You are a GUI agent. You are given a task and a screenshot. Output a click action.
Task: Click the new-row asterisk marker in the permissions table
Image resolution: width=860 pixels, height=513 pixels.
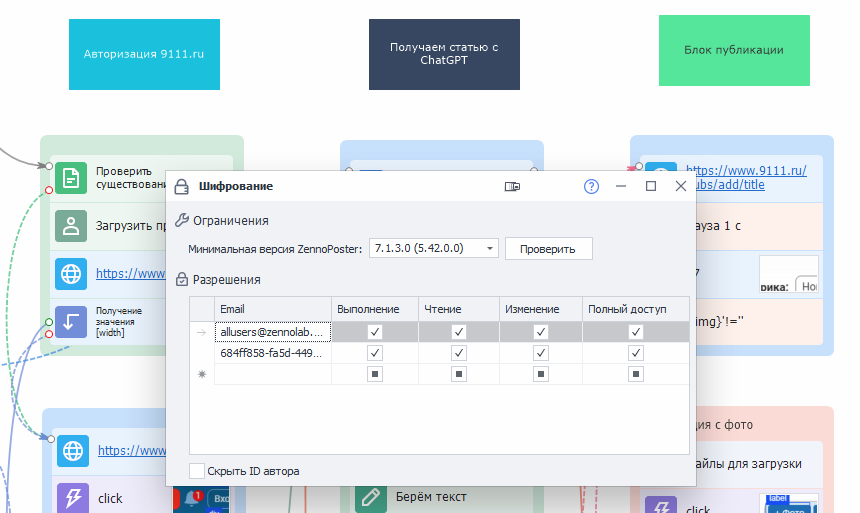pos(202,374)
